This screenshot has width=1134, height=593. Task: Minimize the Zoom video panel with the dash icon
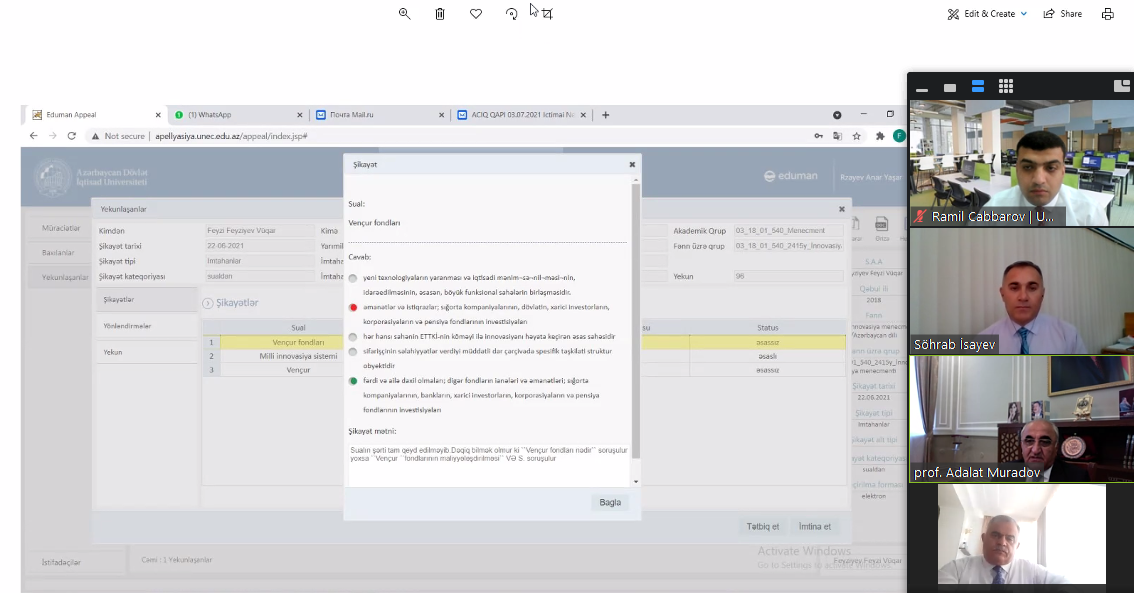[x=921, y=89]
